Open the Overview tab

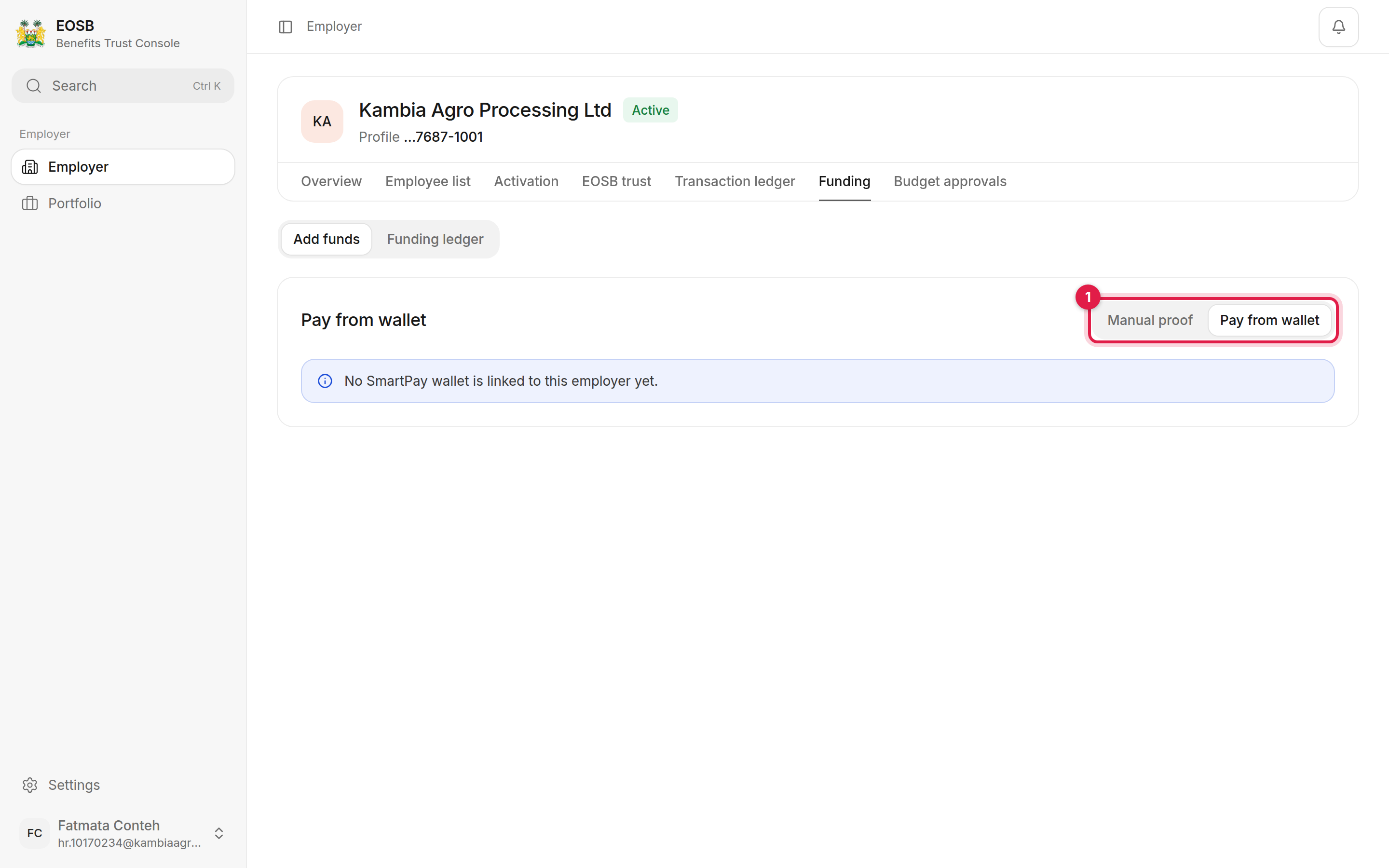(x=331, y=181)
